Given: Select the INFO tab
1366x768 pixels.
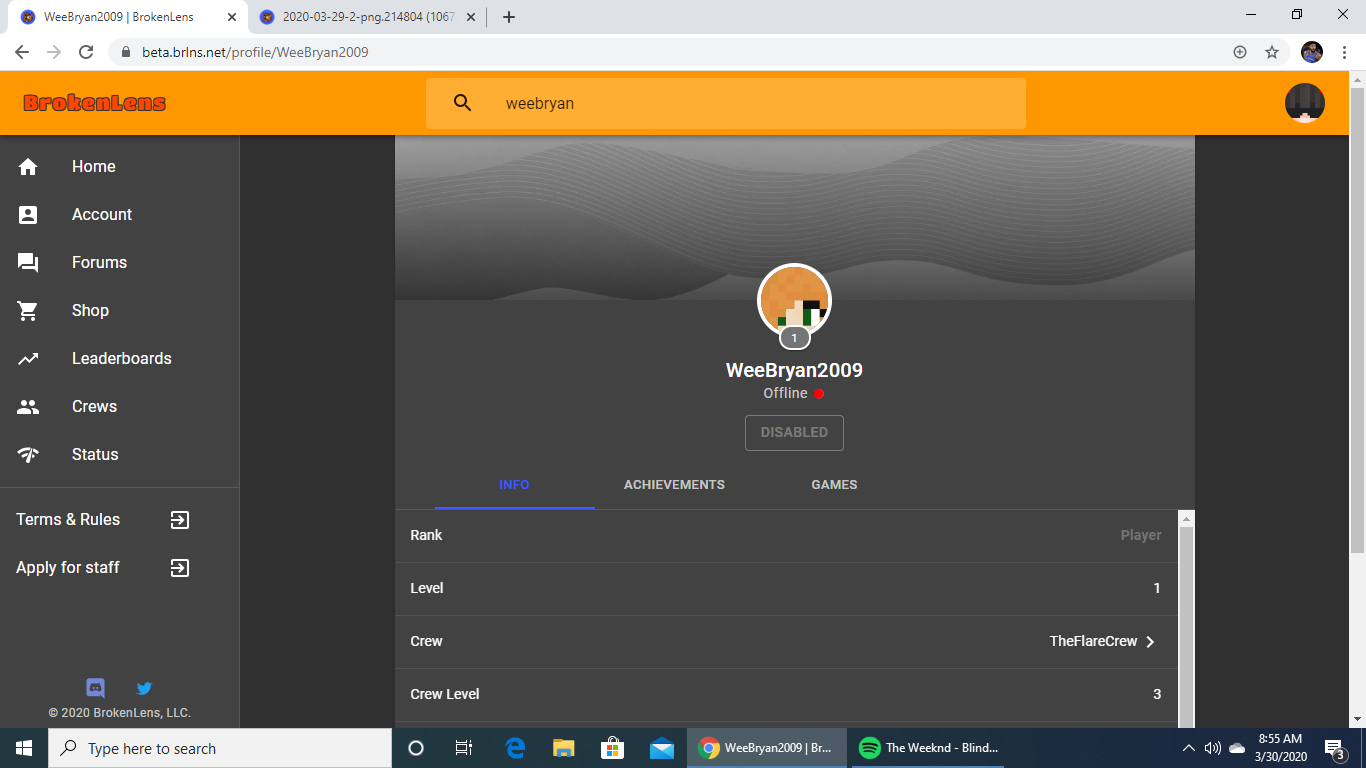Looking at the screenshot, I should [514, 485].
